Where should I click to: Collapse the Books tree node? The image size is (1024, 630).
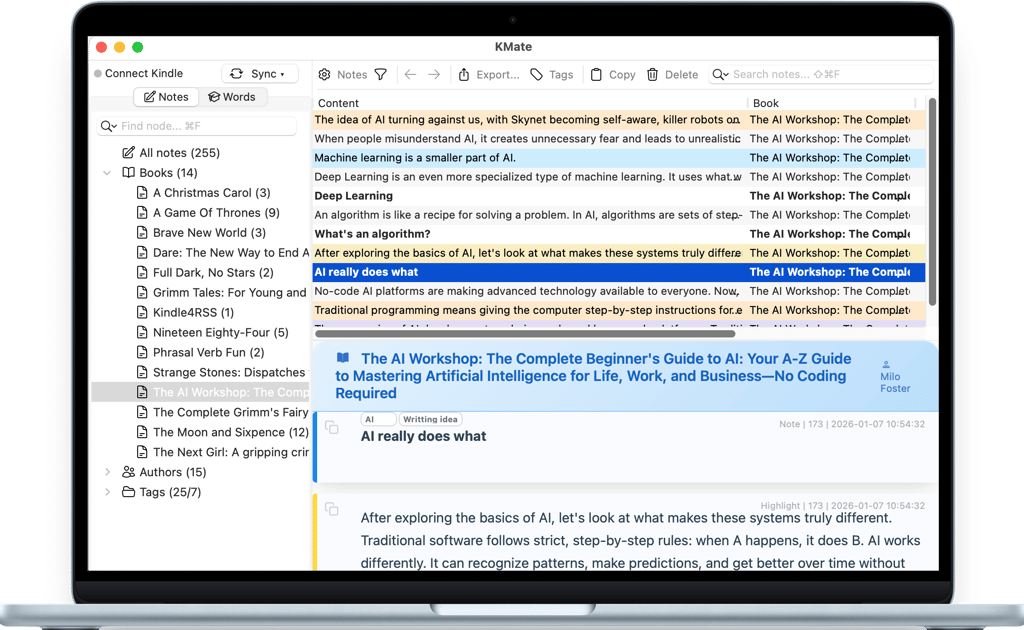[x=107, y=173]
